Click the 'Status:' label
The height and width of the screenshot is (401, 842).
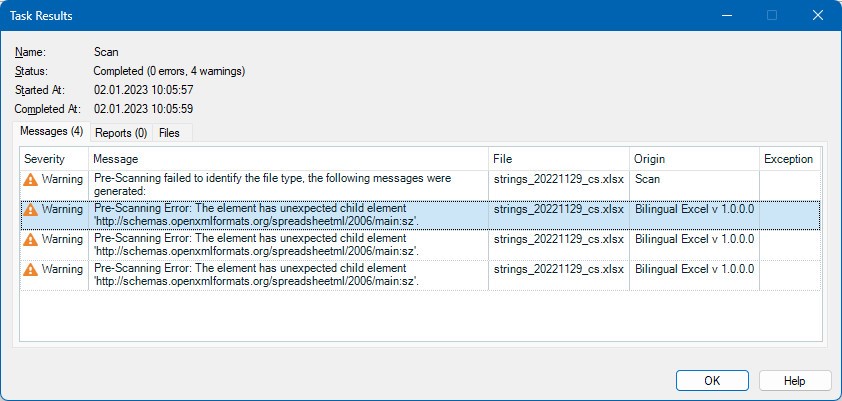coord(32,71)
